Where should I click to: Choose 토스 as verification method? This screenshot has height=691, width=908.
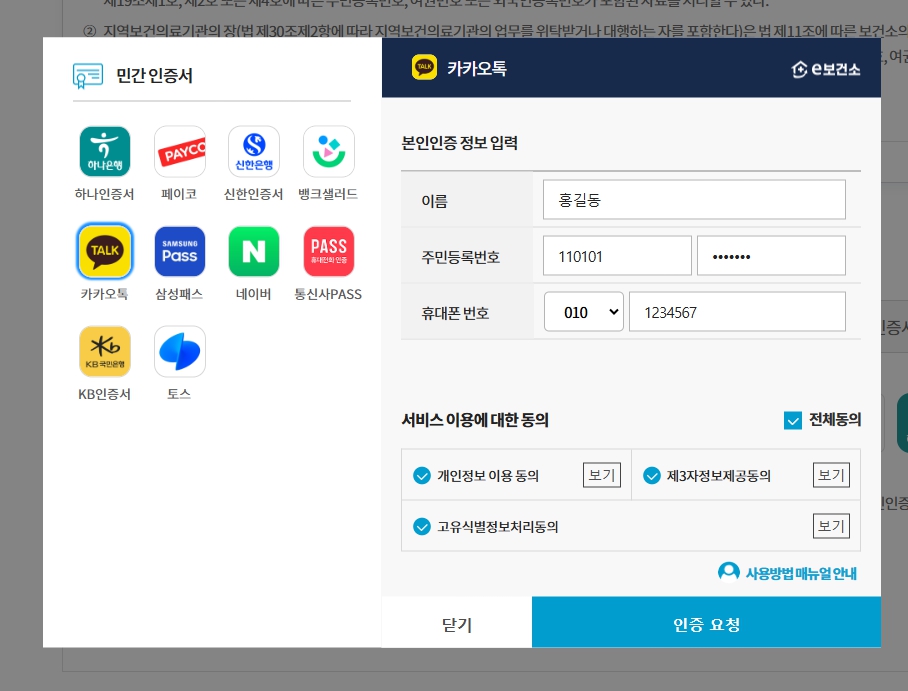coord(179,351)
